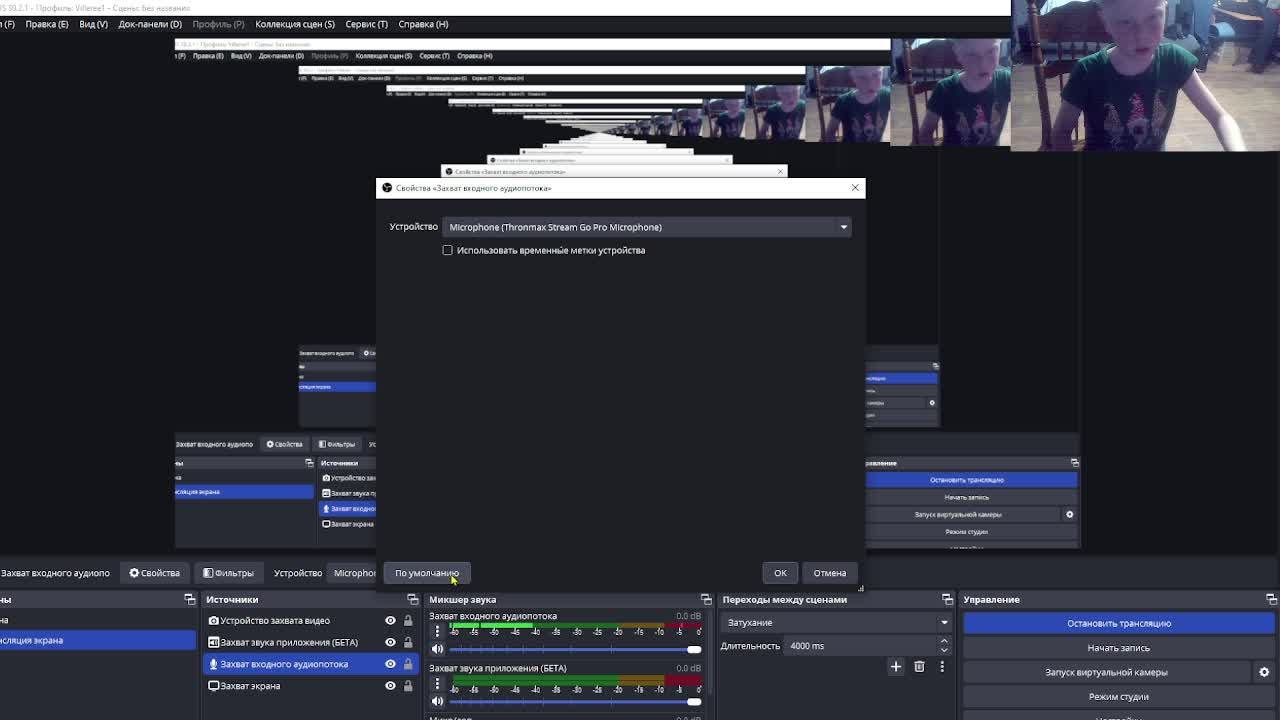
Task: Open the Коллекция сцен (S) menu
Action: click(295, 24)
